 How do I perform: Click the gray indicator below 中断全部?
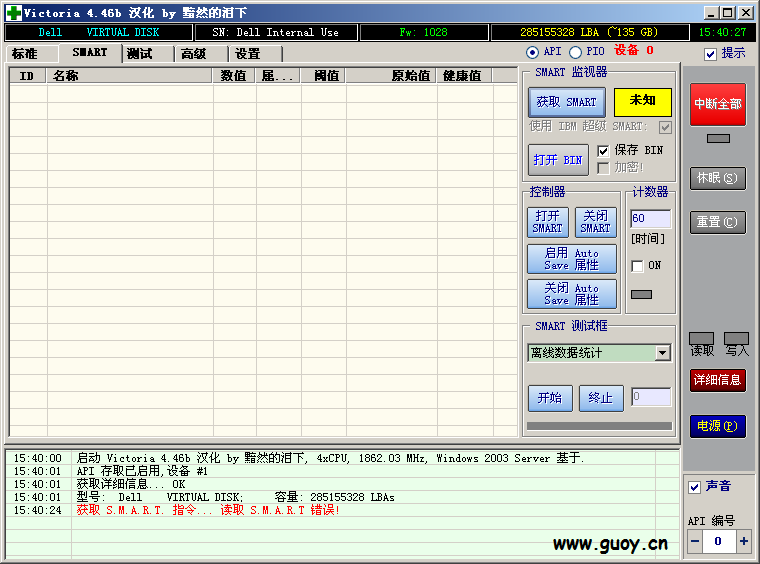click(718, 139)
